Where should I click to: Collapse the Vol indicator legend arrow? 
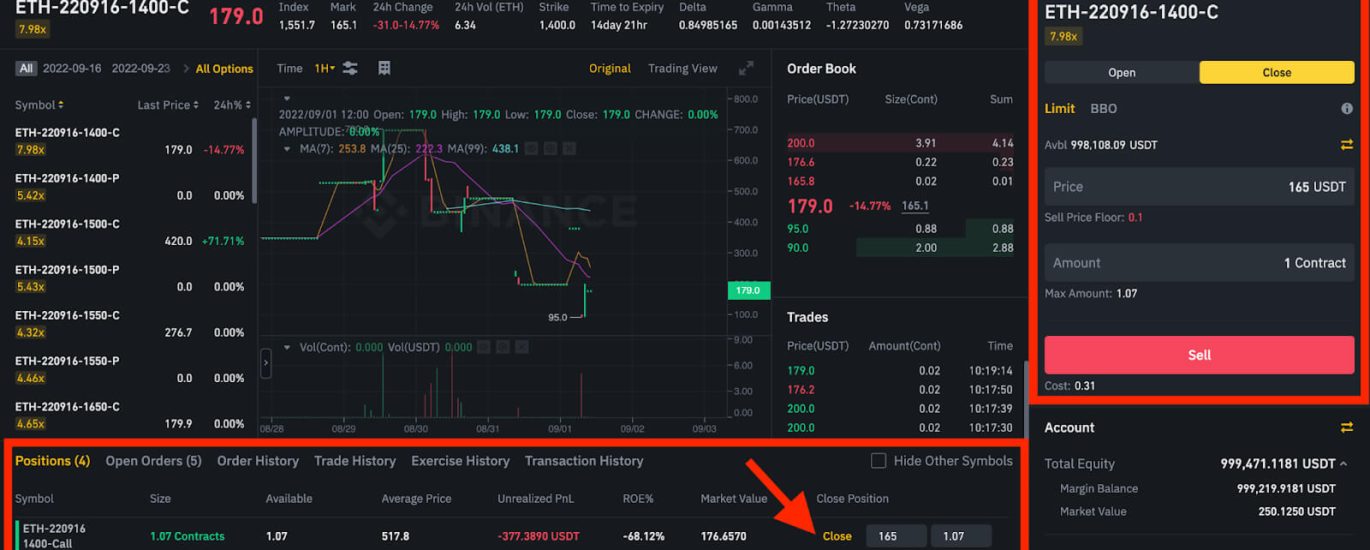pyautogui.click(x=288, y=347)
